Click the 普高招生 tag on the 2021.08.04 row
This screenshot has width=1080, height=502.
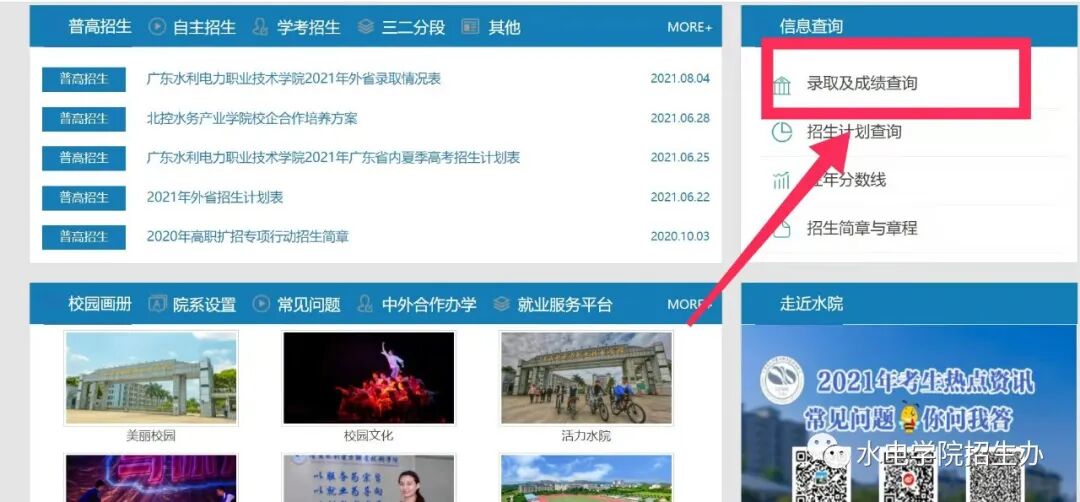(84, 79)
